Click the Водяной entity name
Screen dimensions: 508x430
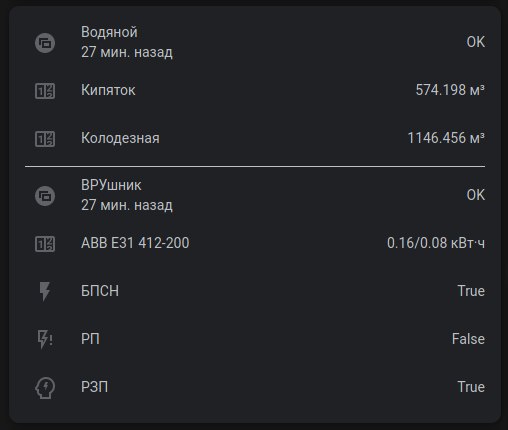tap(109, 32)
